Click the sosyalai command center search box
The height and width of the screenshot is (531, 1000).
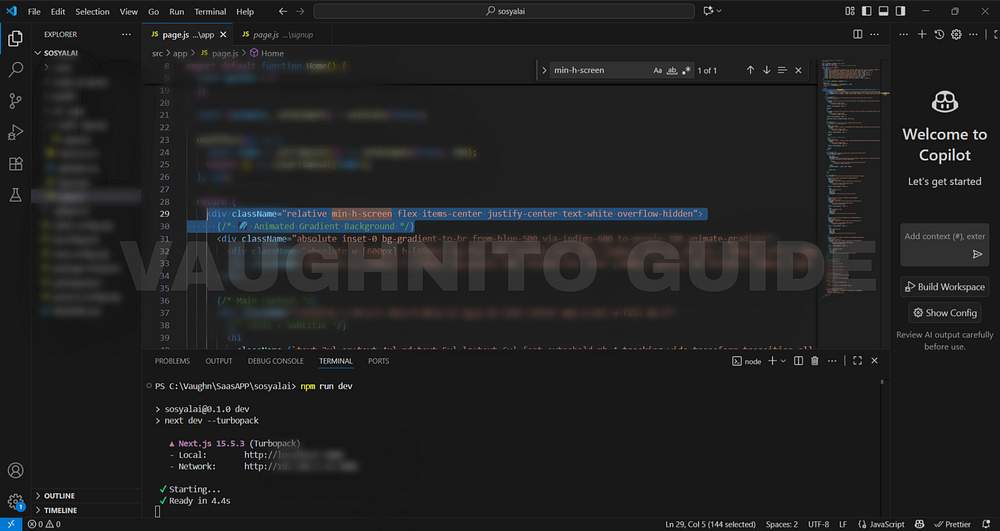coord(504,11)
